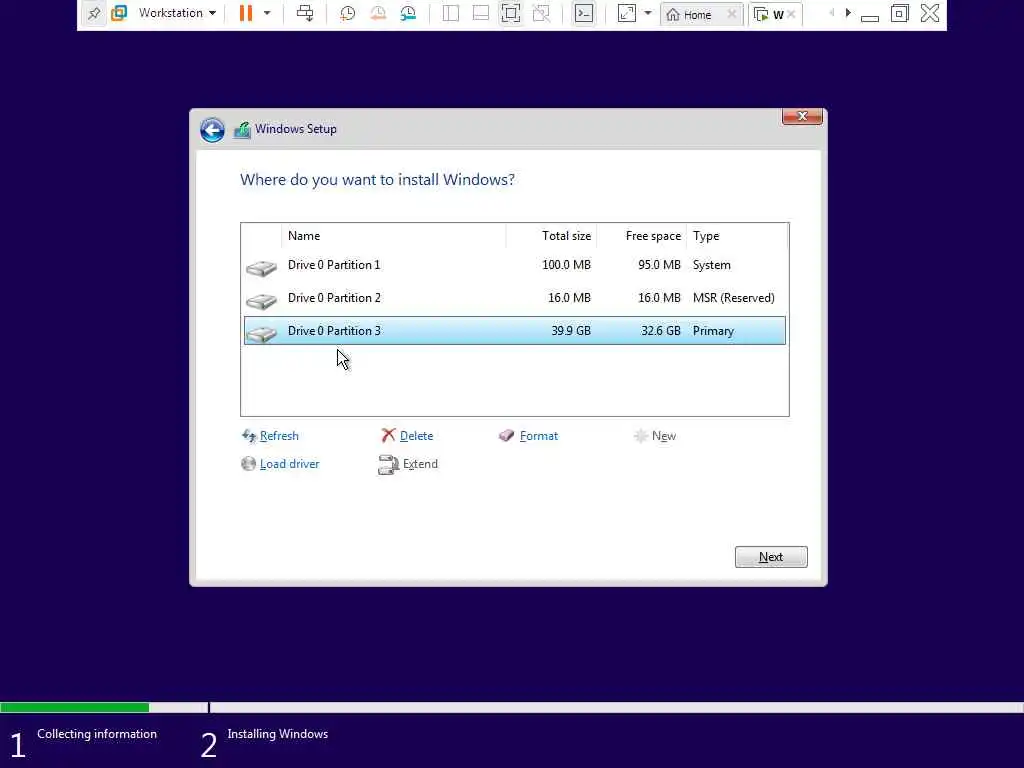
Task: Click the Next button
Action: (x=771, y=557)
